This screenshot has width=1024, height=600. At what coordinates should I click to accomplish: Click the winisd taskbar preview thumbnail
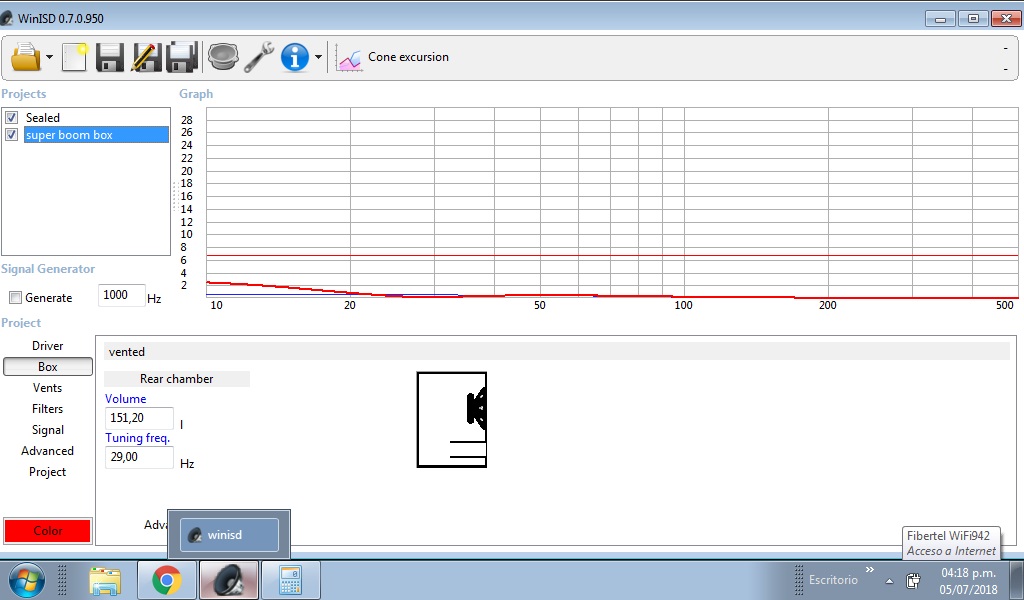coord(229,535)
